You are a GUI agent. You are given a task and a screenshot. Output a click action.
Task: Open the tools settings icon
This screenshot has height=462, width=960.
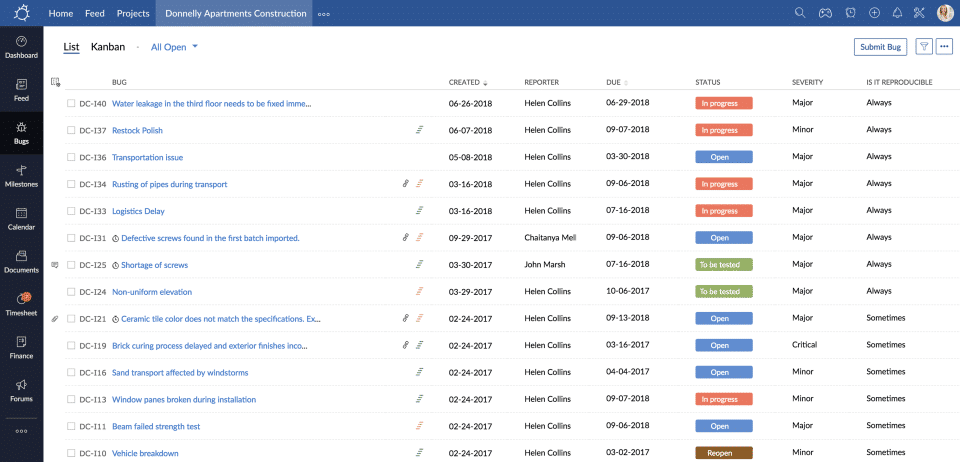point(920,13)
